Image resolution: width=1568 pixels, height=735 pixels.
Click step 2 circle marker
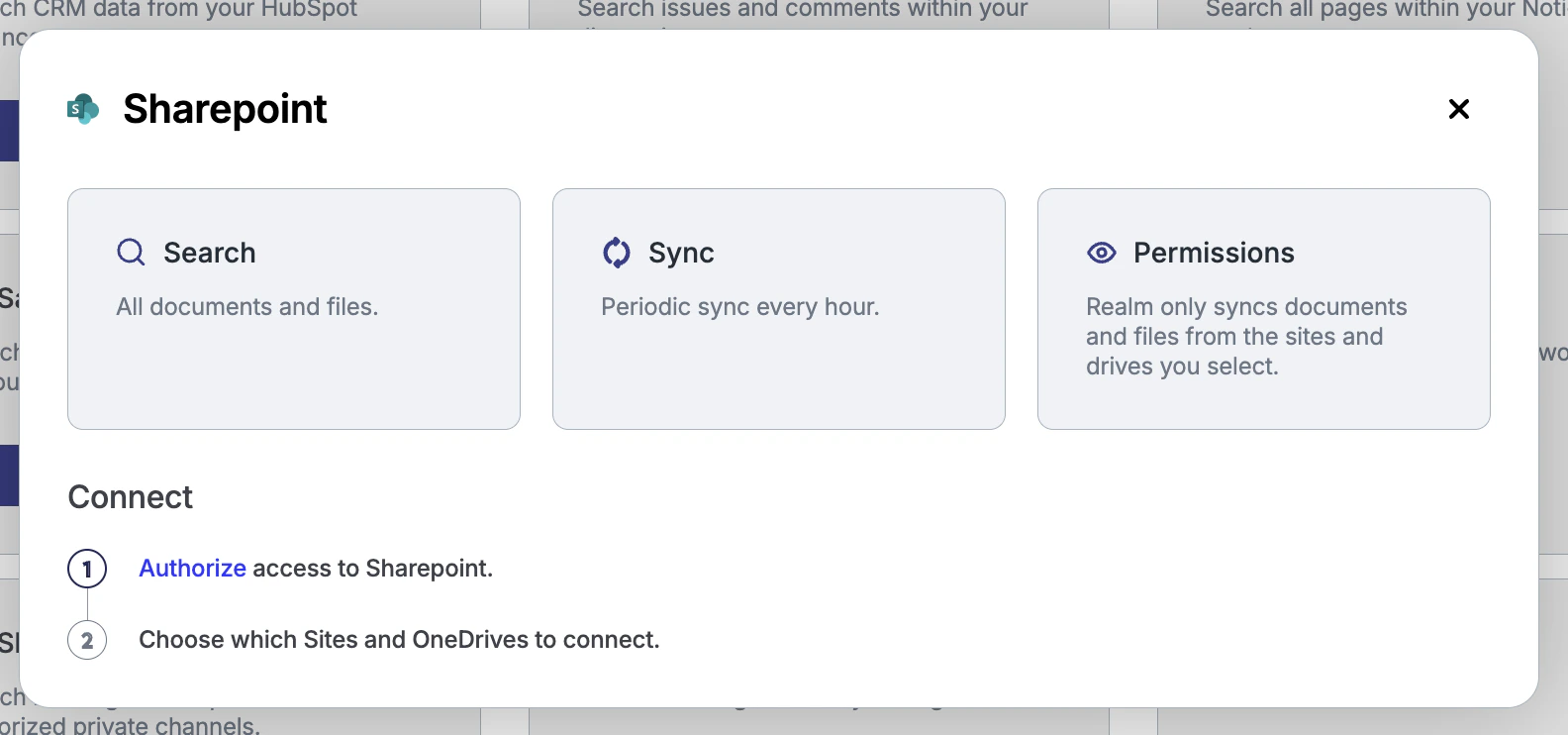pyautogui.click(x=87, y=640)
